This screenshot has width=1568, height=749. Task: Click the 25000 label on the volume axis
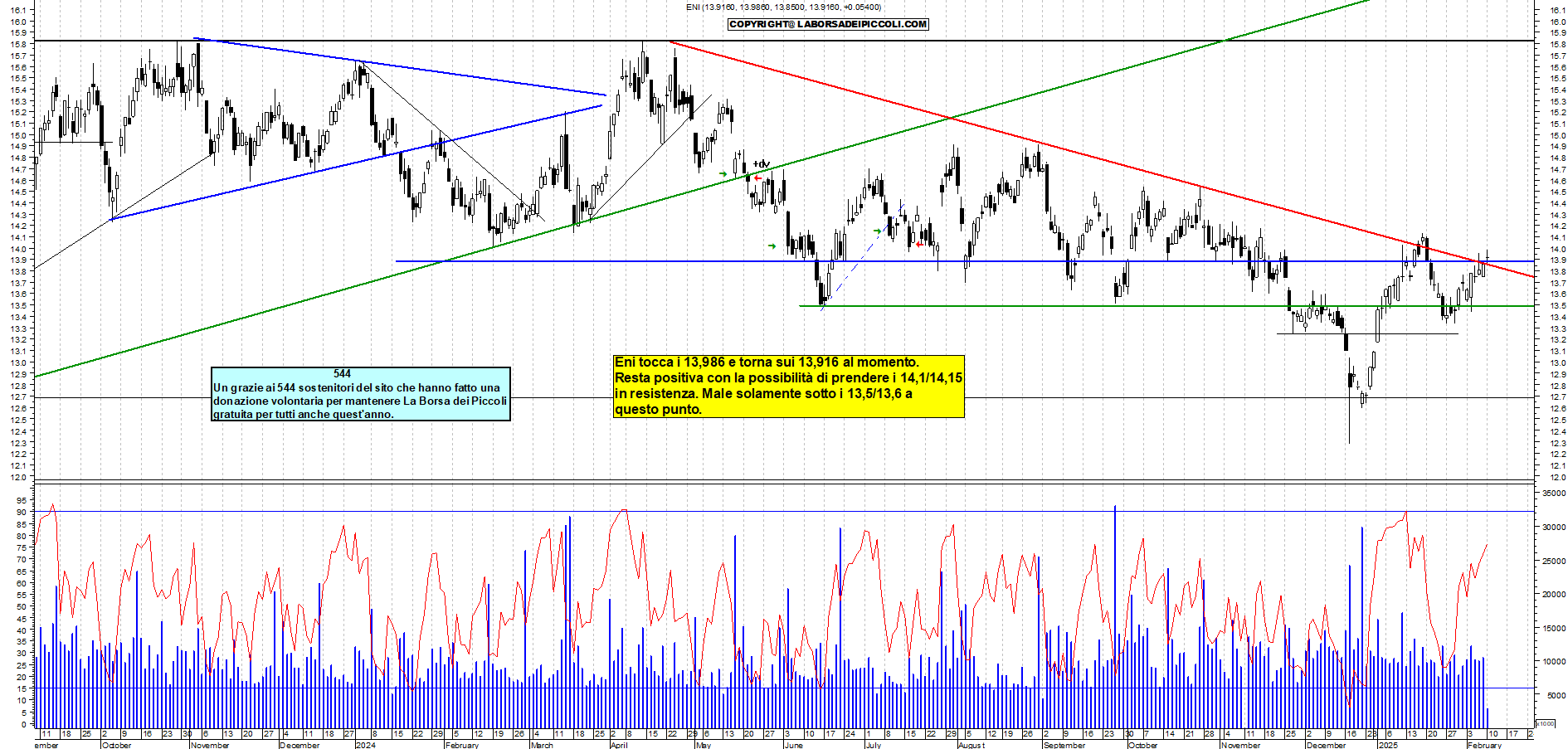click(1553, 561)
